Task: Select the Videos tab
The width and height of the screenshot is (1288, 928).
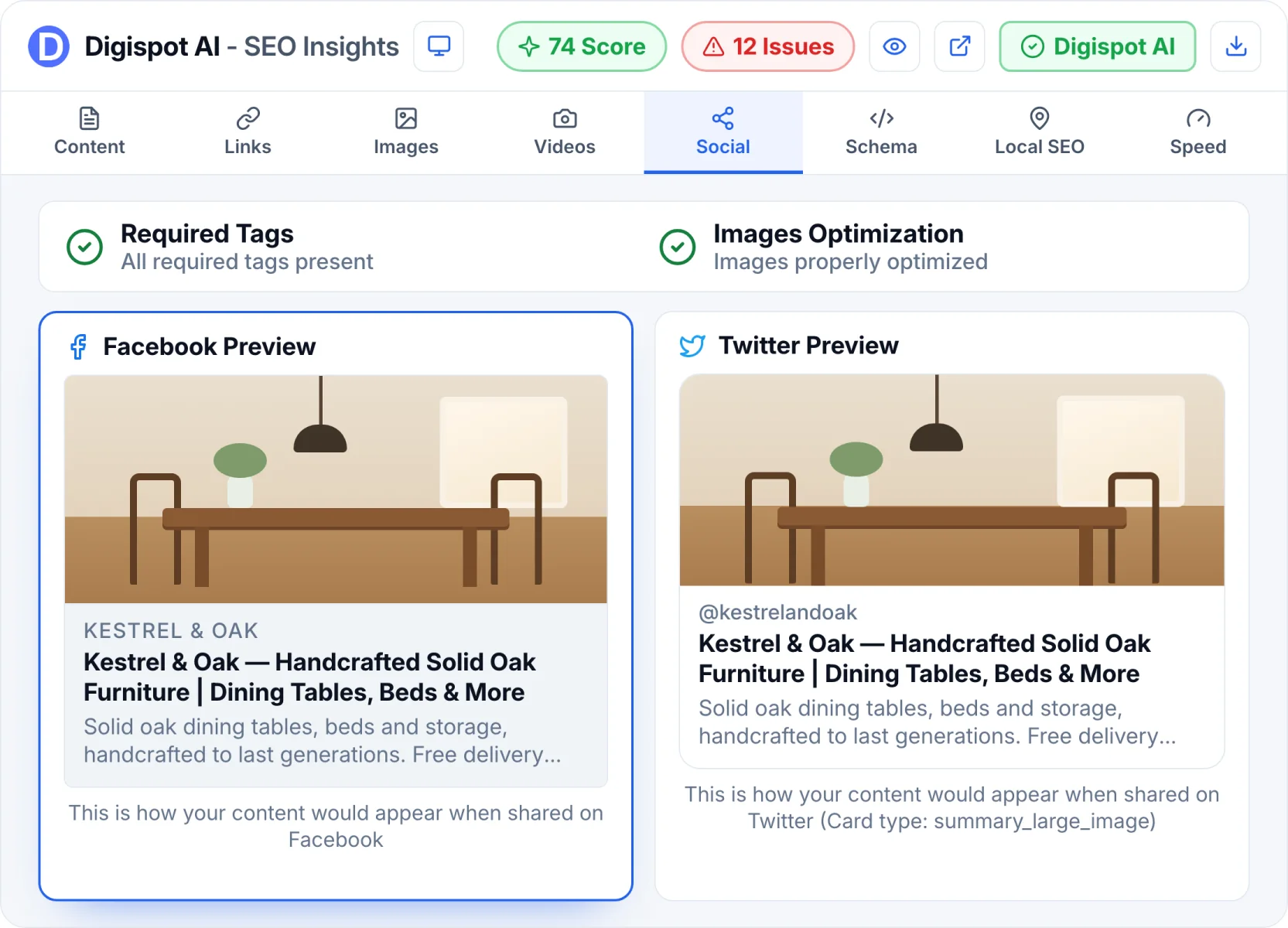Action: point(565,132)
